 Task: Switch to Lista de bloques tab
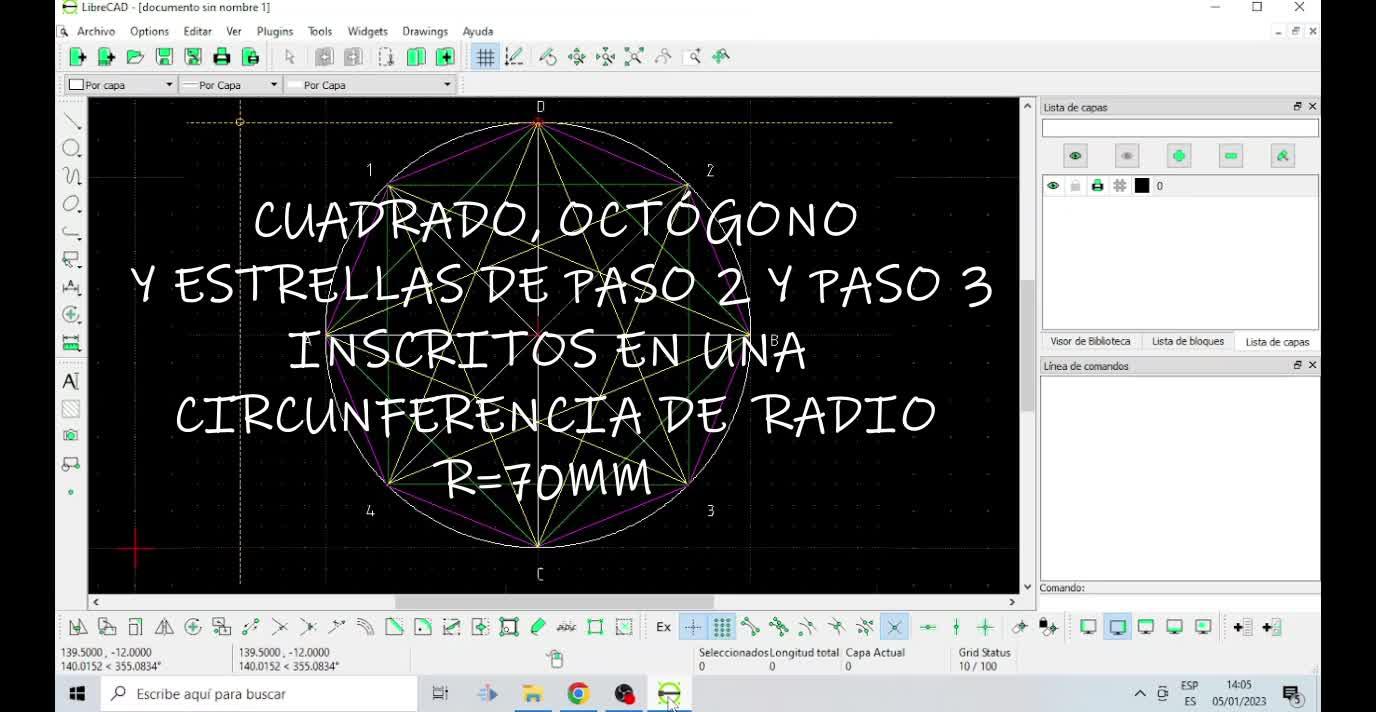pos(1188,341)
